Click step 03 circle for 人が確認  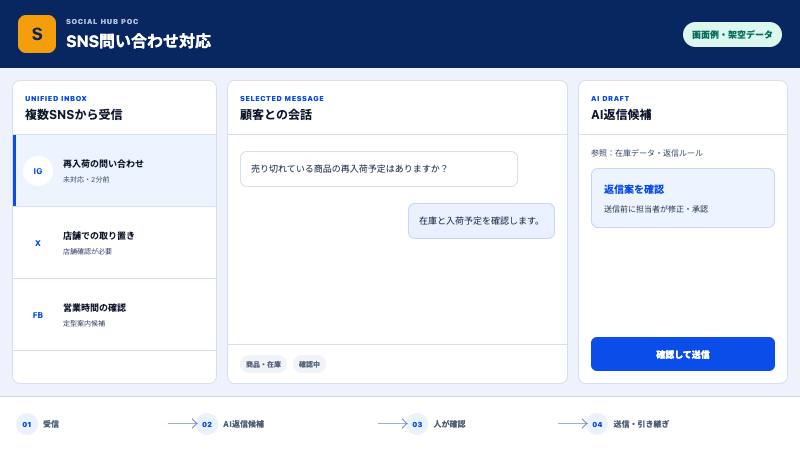[417, 424]
